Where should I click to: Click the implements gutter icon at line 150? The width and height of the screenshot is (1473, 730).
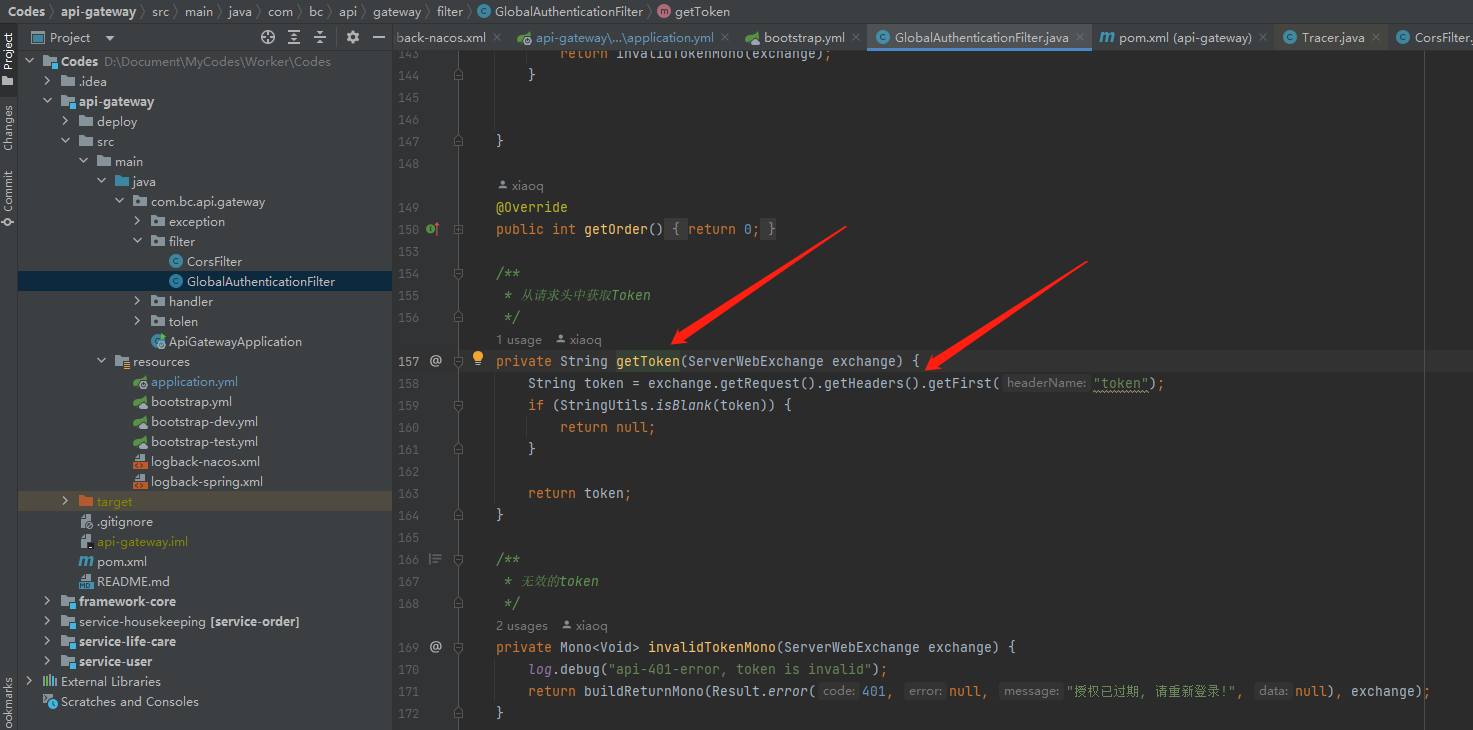click(x=433, y=229)
